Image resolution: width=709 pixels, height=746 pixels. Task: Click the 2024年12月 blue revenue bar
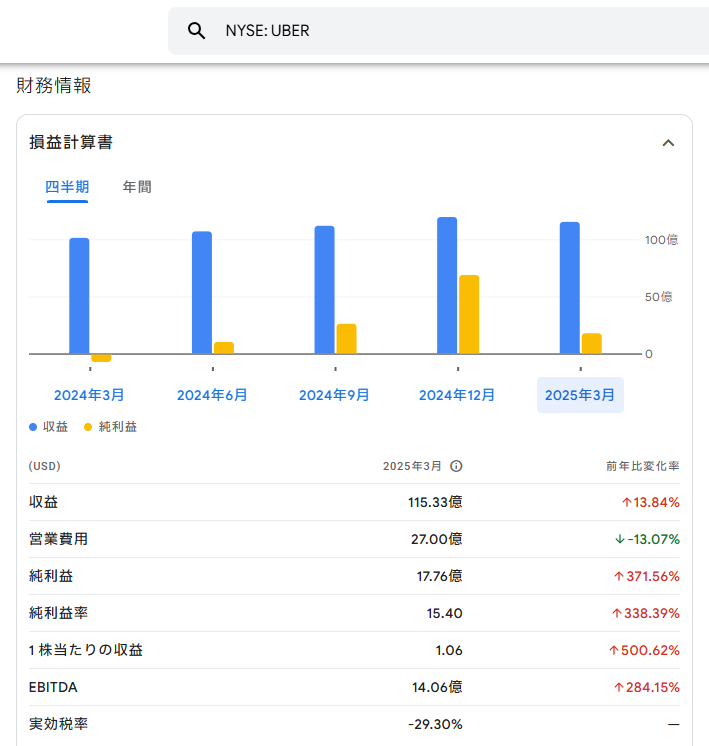click(x=447, y=285)
